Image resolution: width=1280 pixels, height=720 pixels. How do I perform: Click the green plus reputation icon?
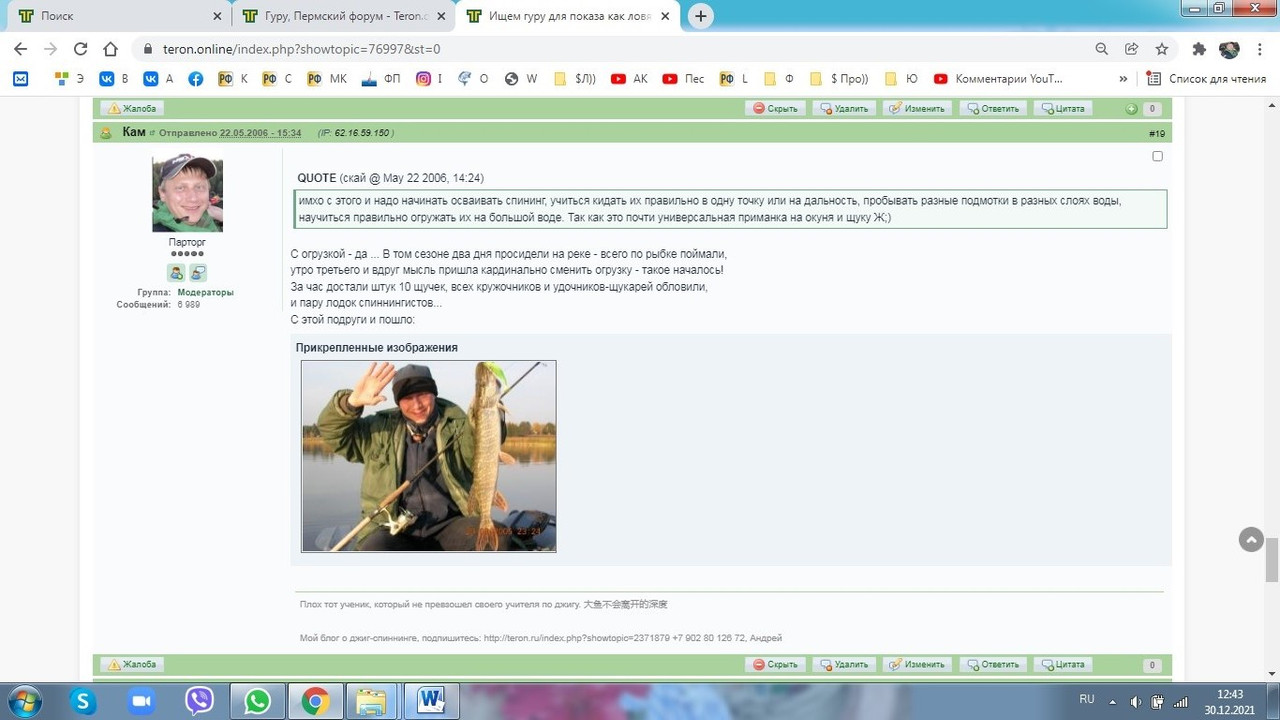click(x=1130, y=107)
